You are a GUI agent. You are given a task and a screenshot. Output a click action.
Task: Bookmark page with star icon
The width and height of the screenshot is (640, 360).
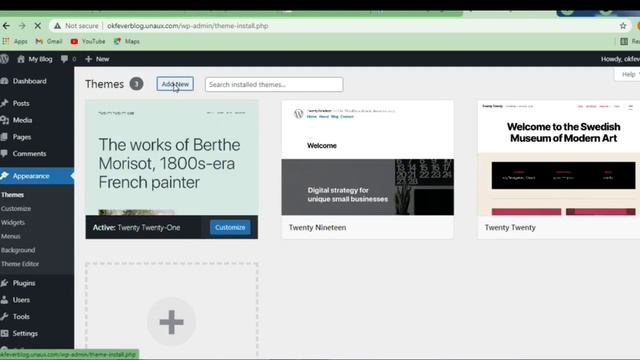(623, 26)
